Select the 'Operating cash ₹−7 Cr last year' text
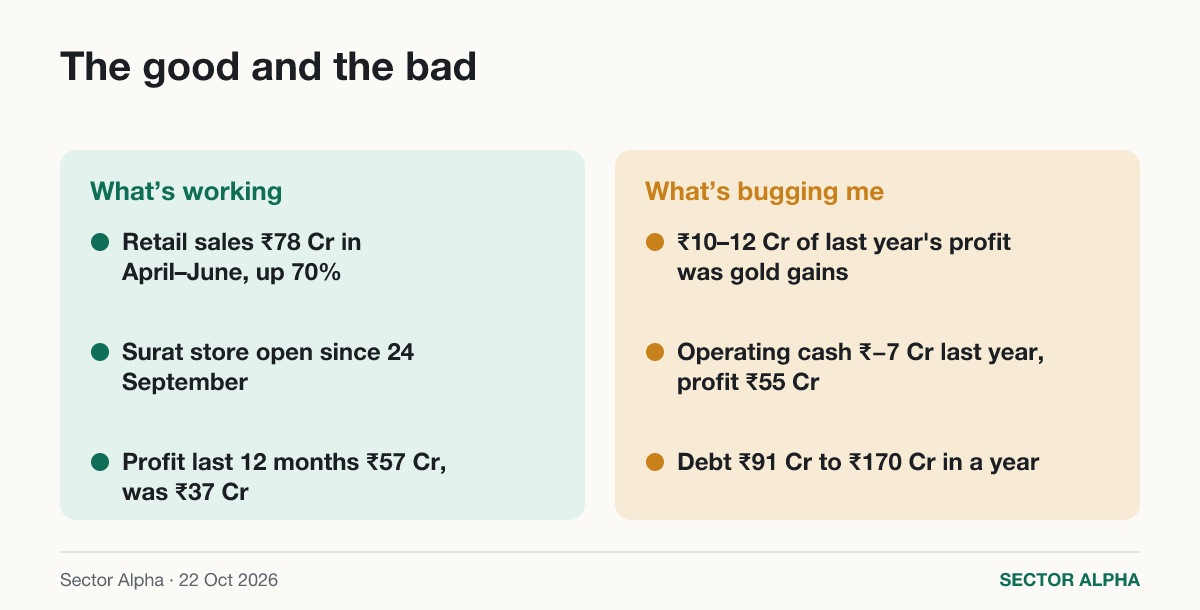The width and height of the screenshot is (1200, 610). [861, 352]
